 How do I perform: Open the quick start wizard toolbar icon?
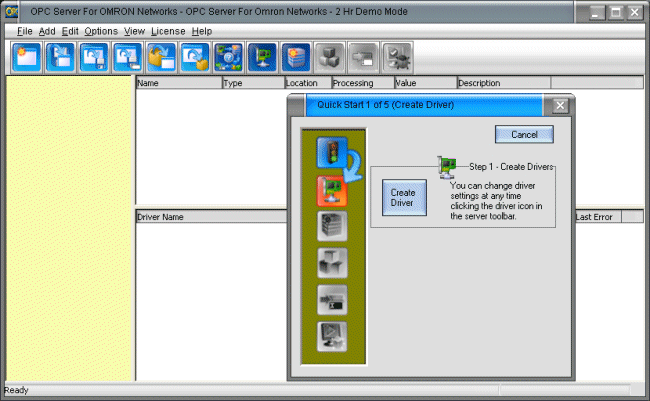(228, 57)
